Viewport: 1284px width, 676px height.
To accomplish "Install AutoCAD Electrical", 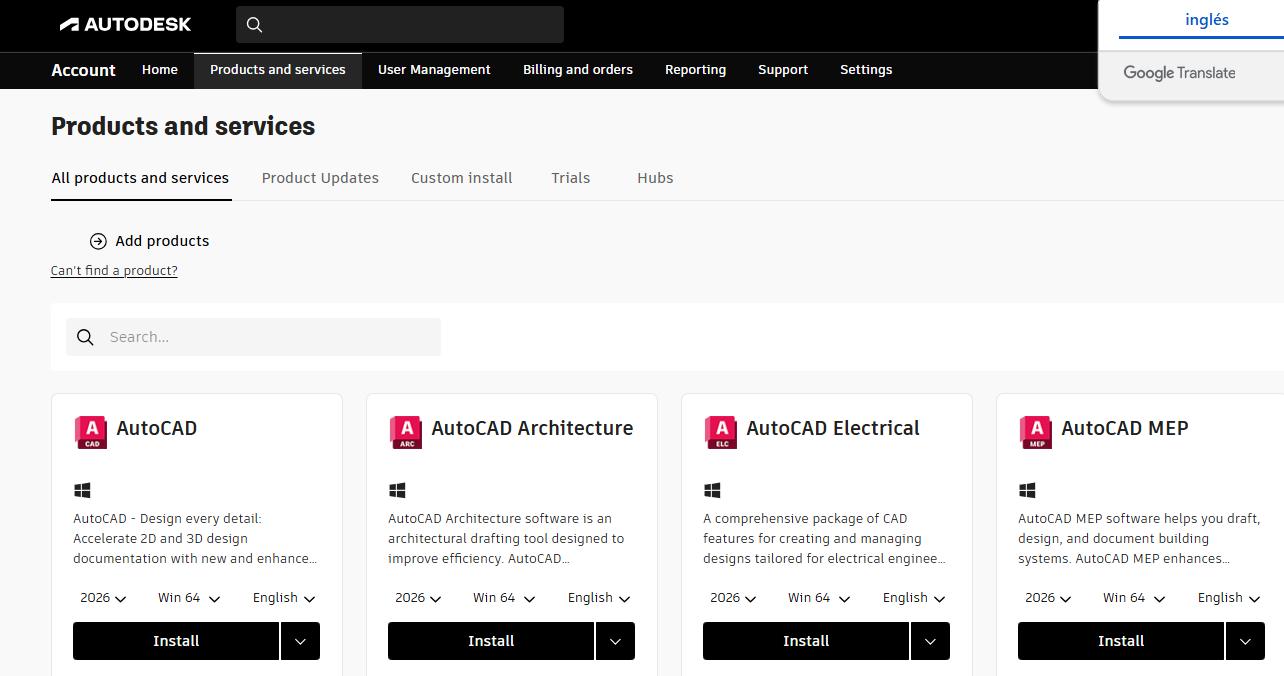I will tap(805, 642).
